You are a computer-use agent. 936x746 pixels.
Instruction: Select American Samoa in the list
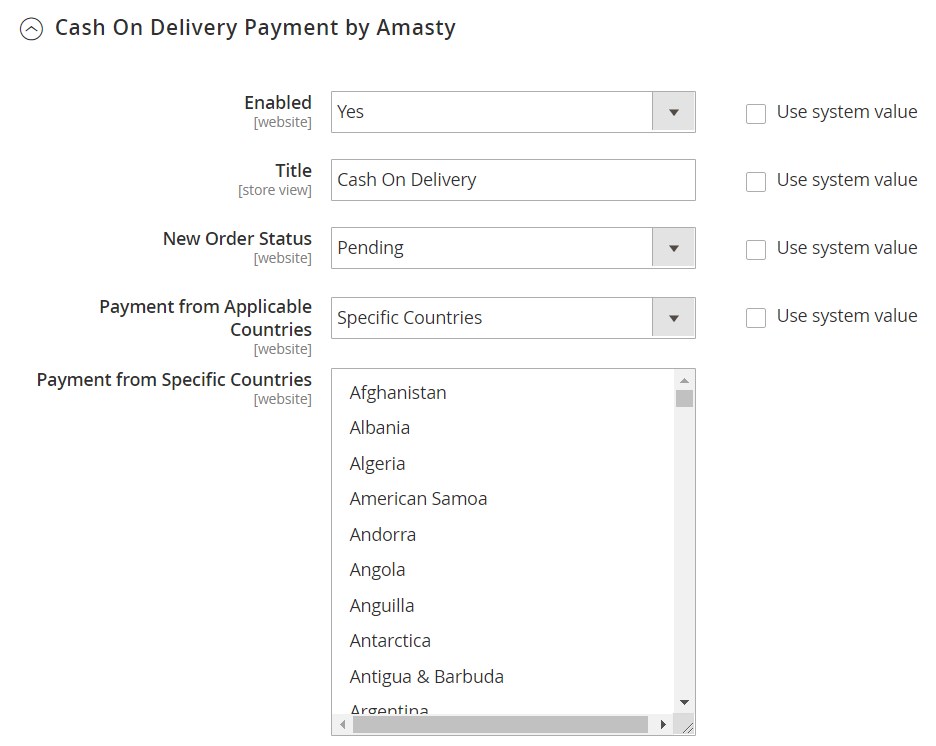(418, 499)
